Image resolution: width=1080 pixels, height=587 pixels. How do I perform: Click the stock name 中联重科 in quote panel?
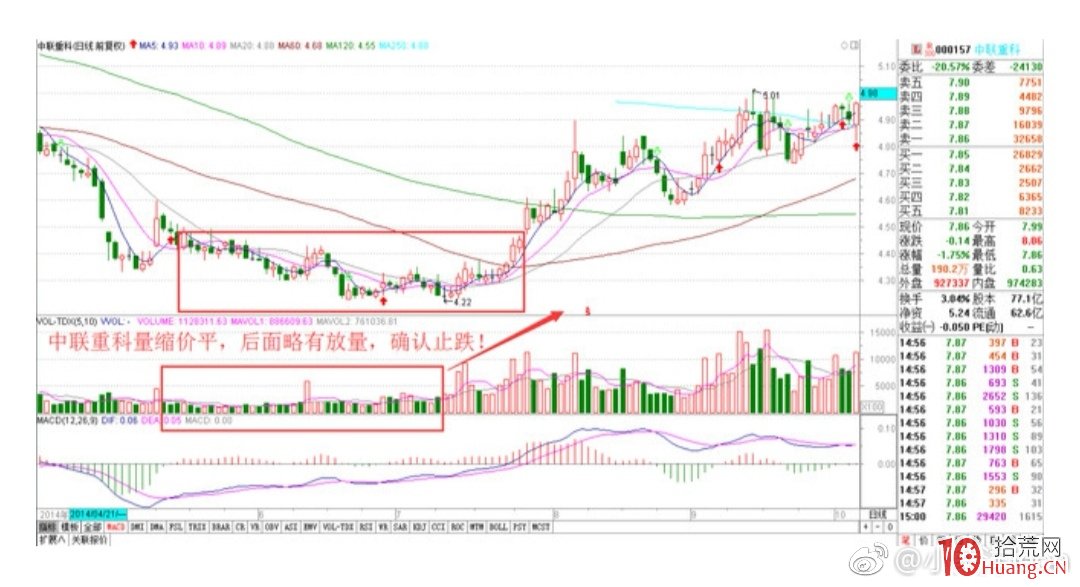click(997, 50)
